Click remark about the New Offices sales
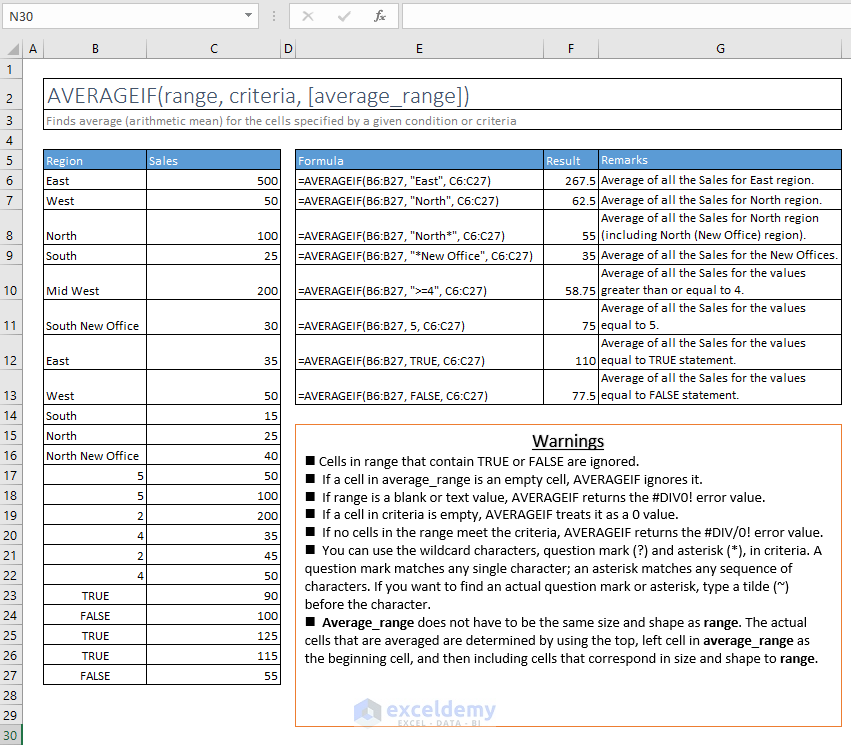Viewport: 851px width, 745px height. click(x=720, y=255)
